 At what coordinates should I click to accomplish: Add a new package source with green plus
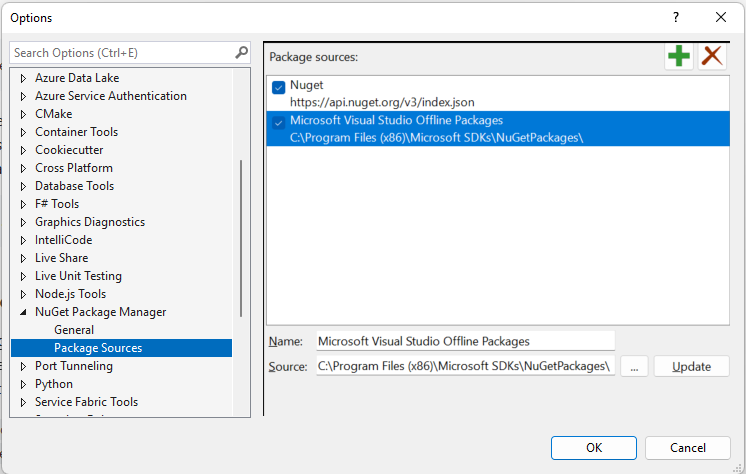pos(678,56)
